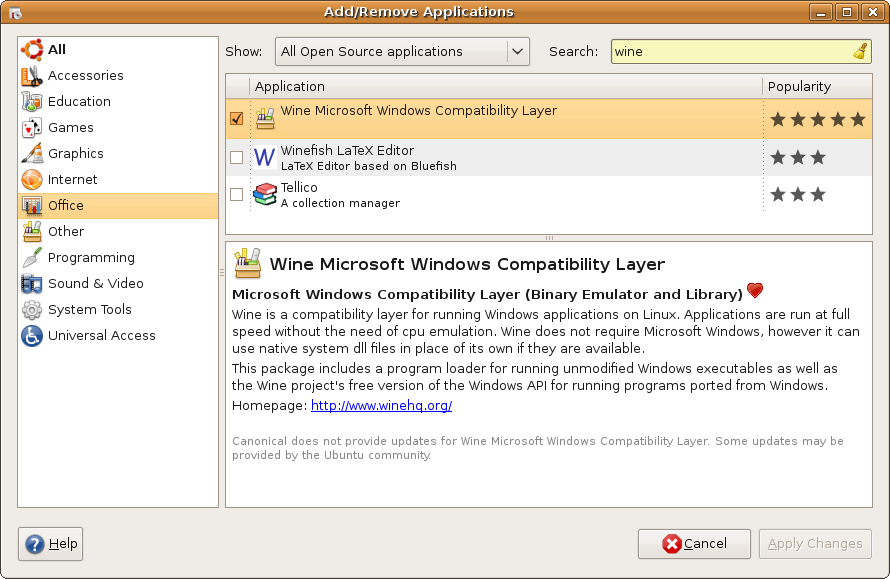890x579 pixels.
Task: Check the Winefish LaTeX Editor checkbox
Action: pos(237,157)
